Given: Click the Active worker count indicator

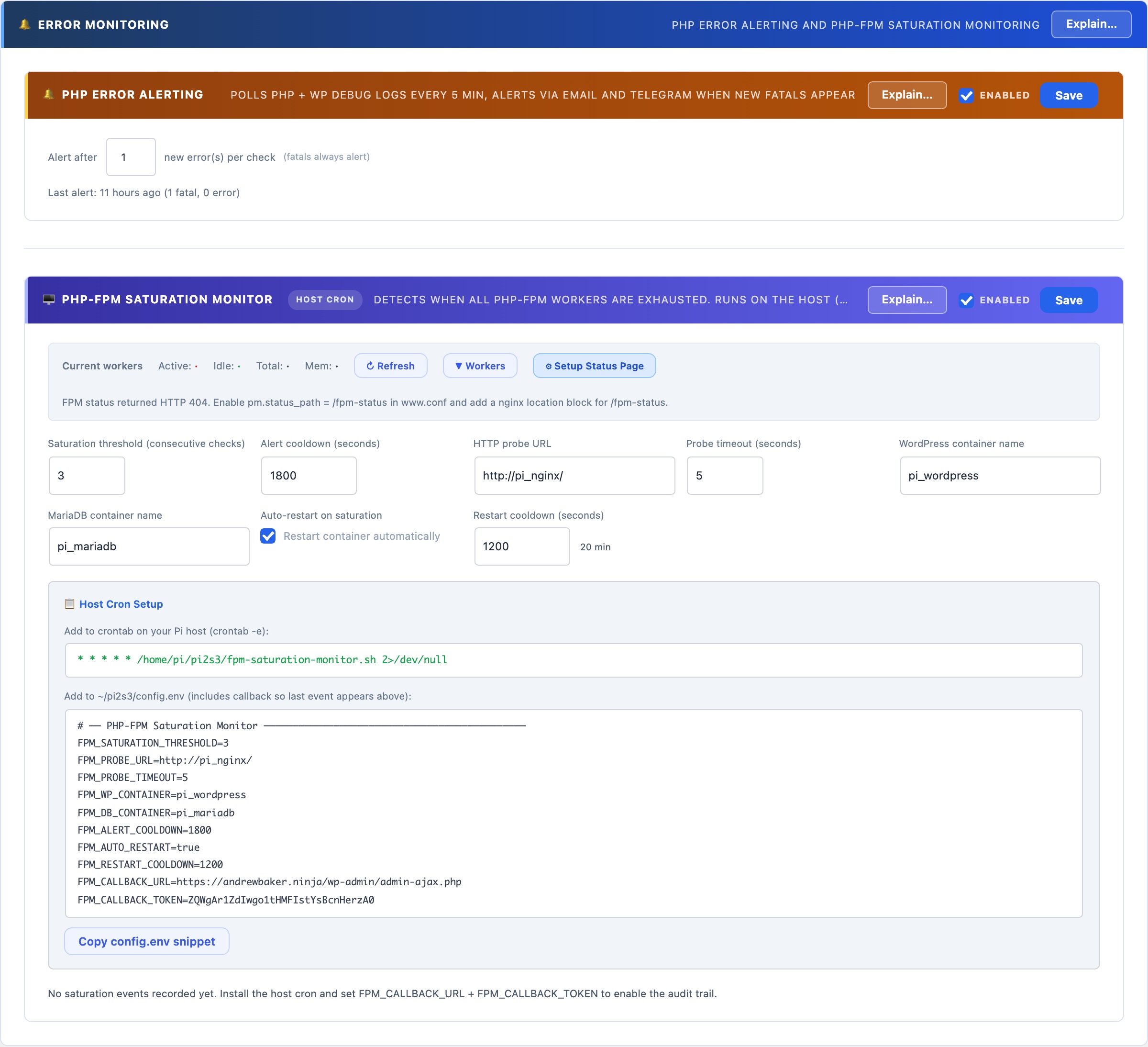Looking at the screenshot, I should pyautogui.click(x=177, y=366).
